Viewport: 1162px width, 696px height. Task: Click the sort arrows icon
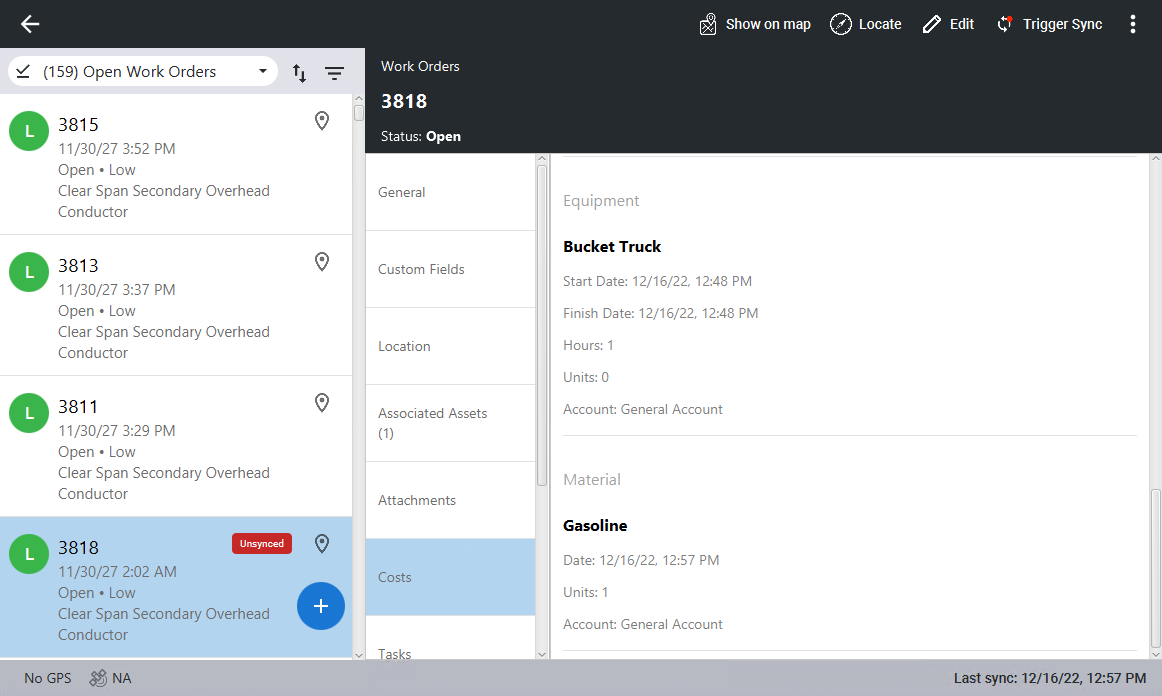click(x=299, y=72)
